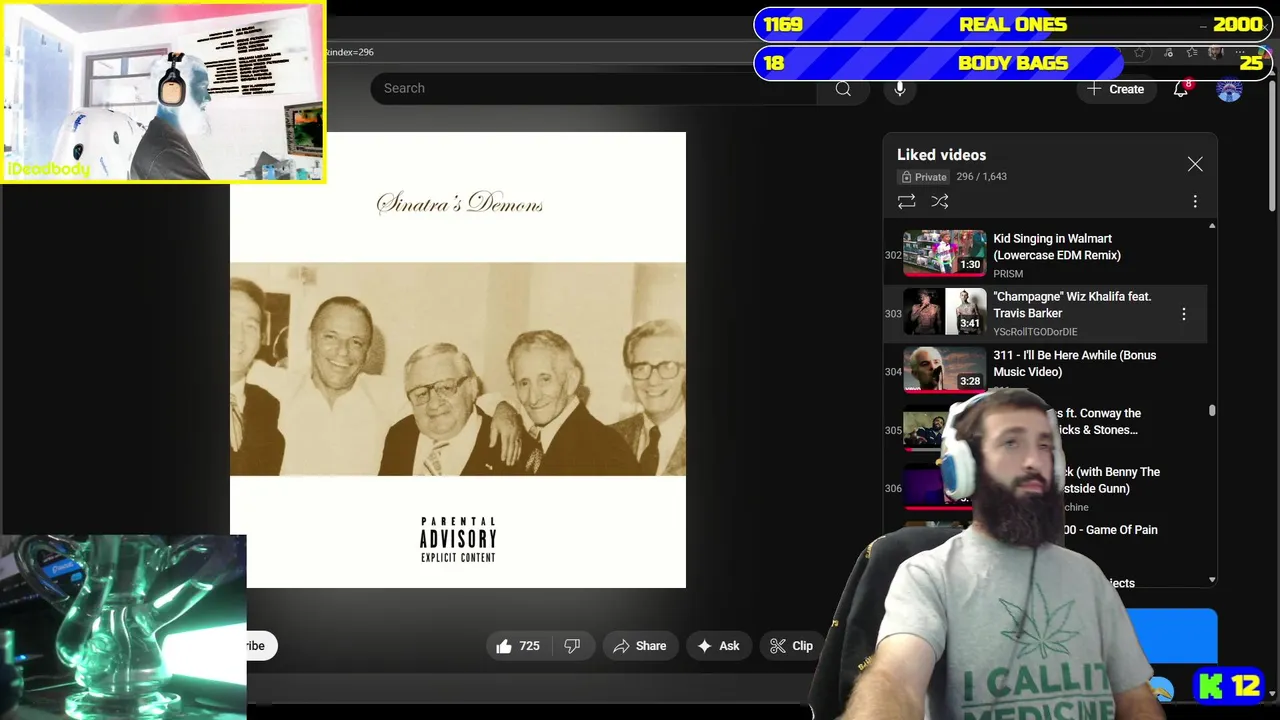1280x720 pixels.
Task: Click the Liked videos playlist title
Action: click(941, 155)
